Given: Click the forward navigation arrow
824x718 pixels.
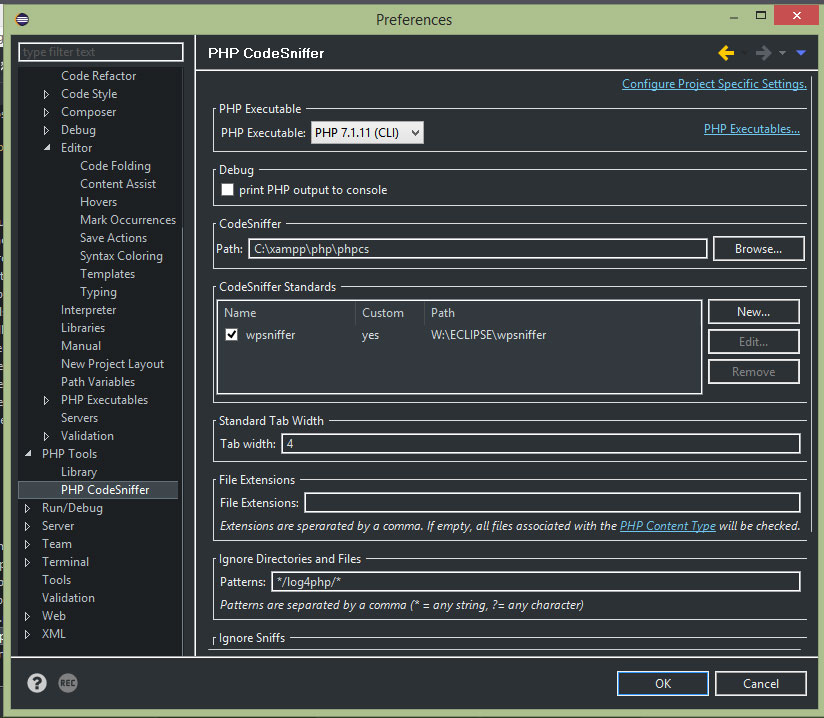Looking at the screenshot, I should 763,53.
